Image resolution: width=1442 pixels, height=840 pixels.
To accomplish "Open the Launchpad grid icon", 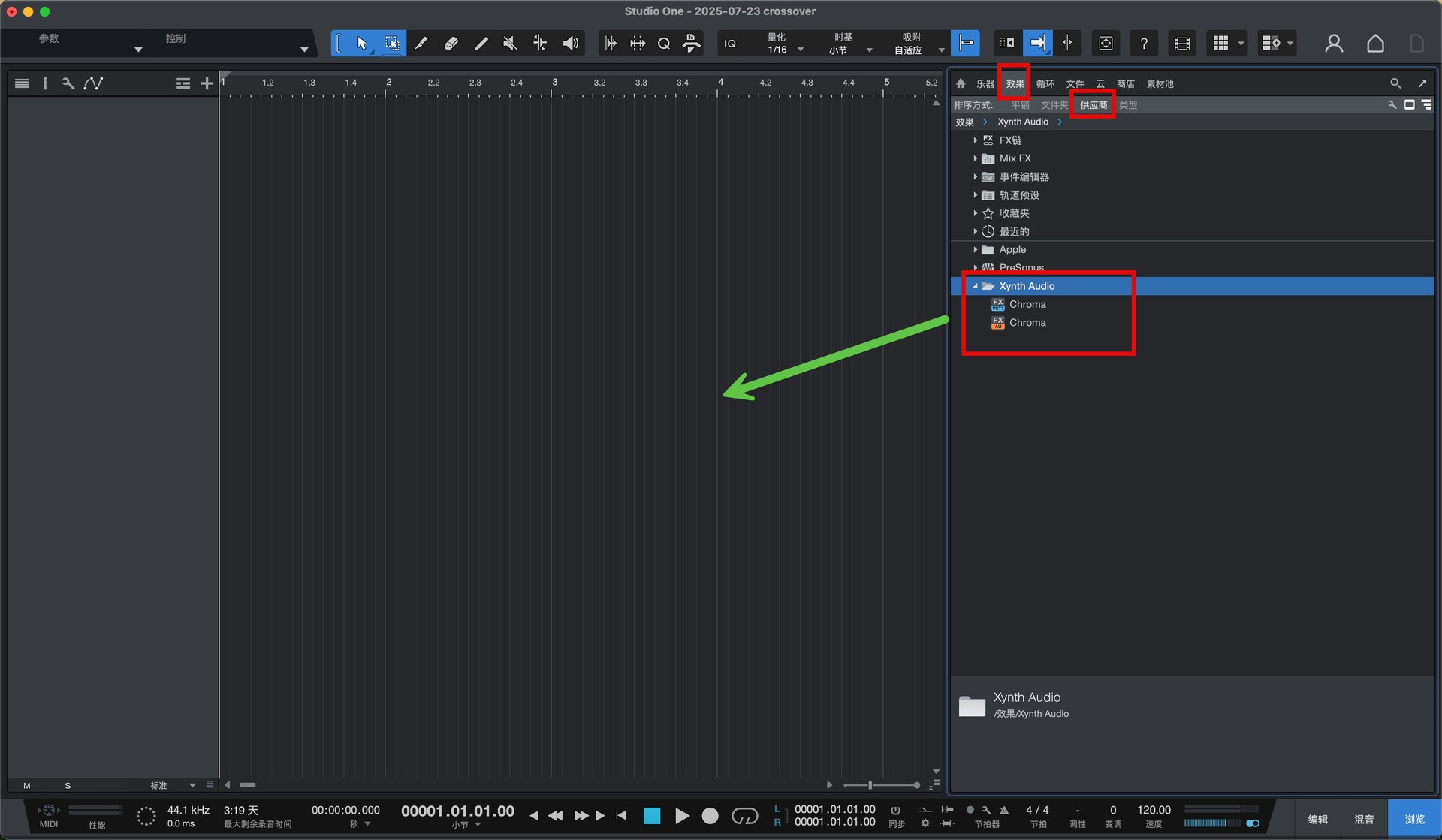I will point(1221,44).
